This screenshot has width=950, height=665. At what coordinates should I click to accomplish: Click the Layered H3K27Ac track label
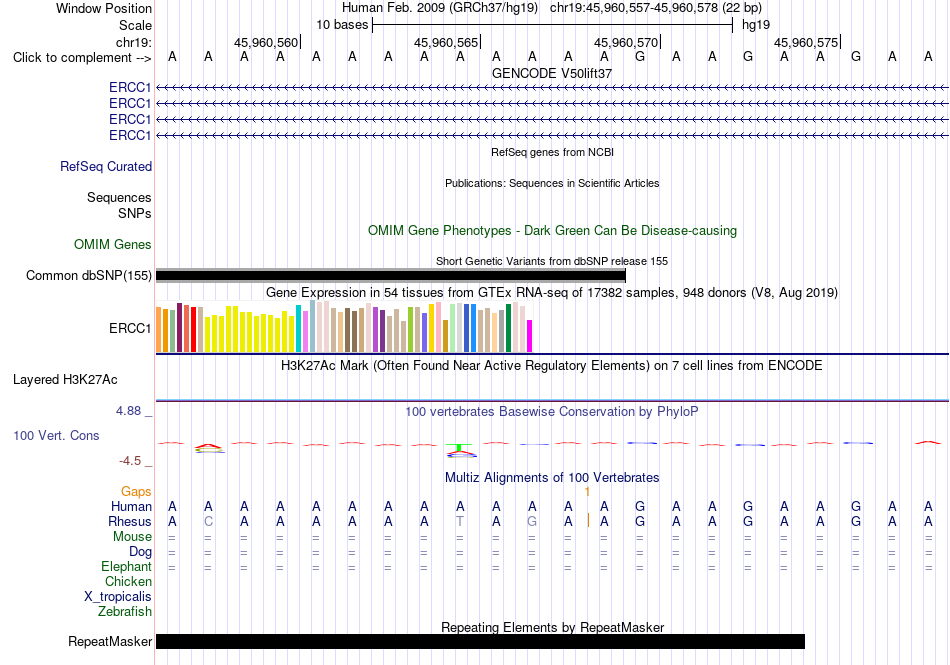[x=65, y=380]
